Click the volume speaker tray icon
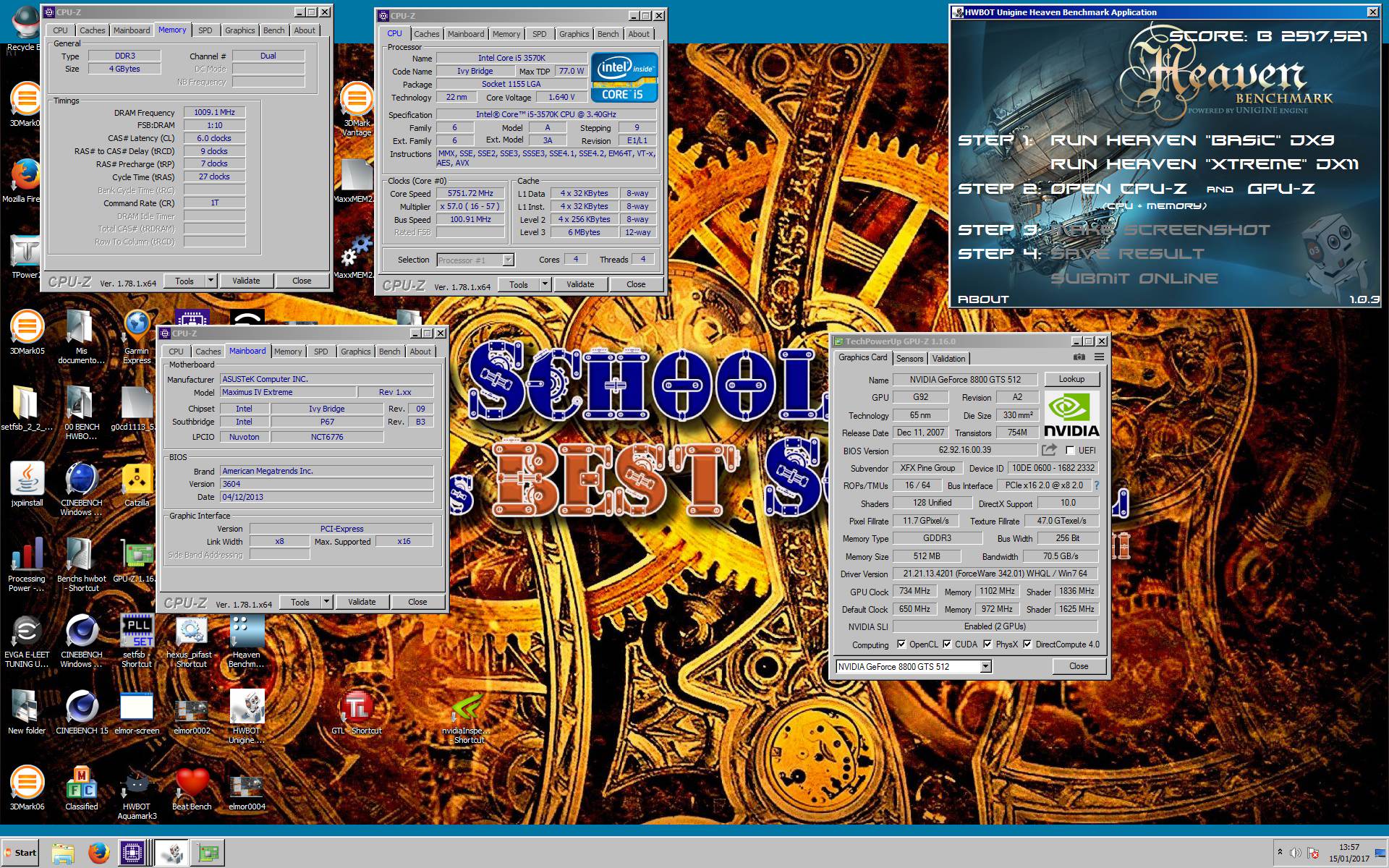 [x=1295, y=853]
